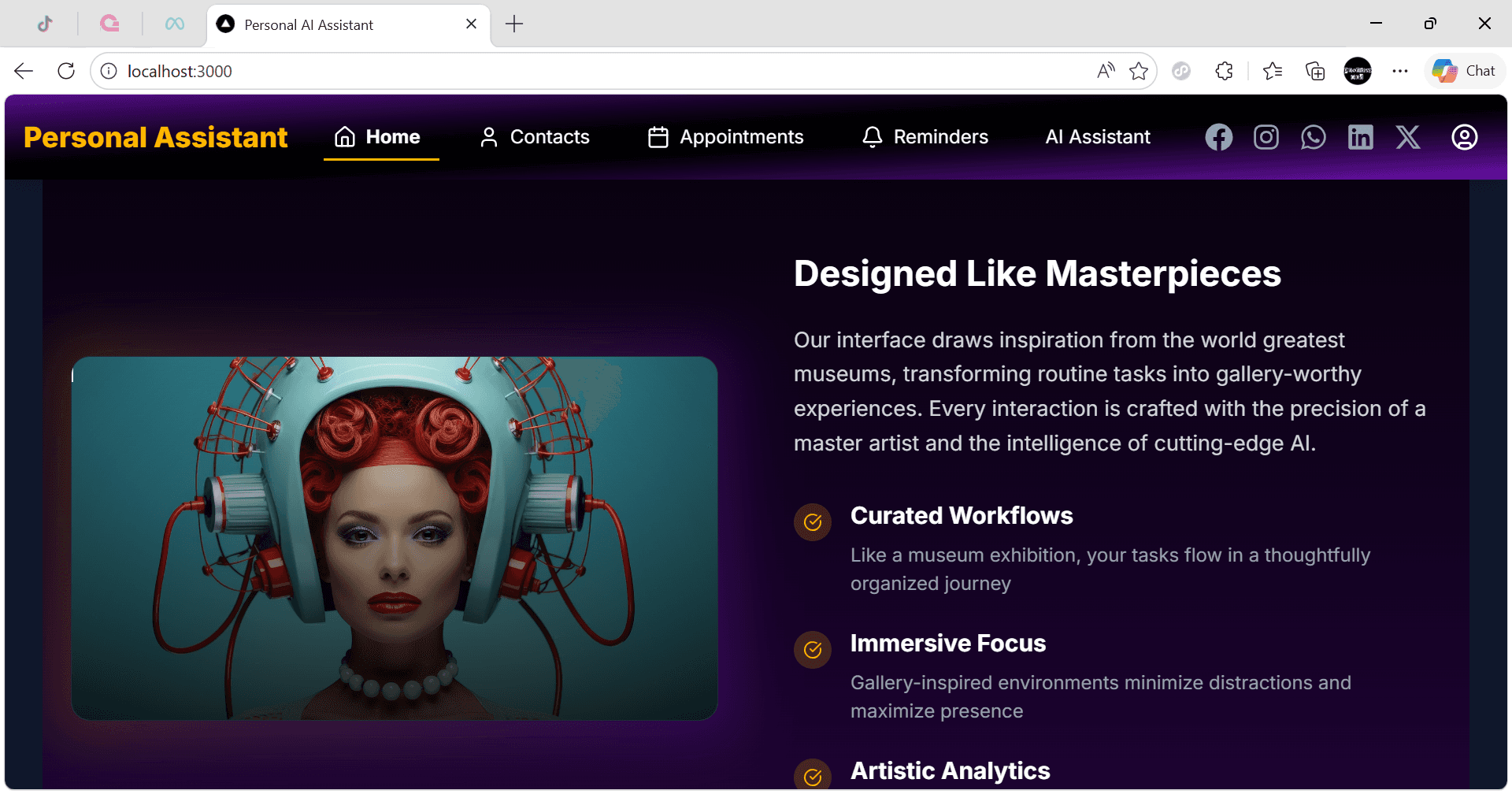
Task: Open the user profile account icon
Action: pos(1464,137)
